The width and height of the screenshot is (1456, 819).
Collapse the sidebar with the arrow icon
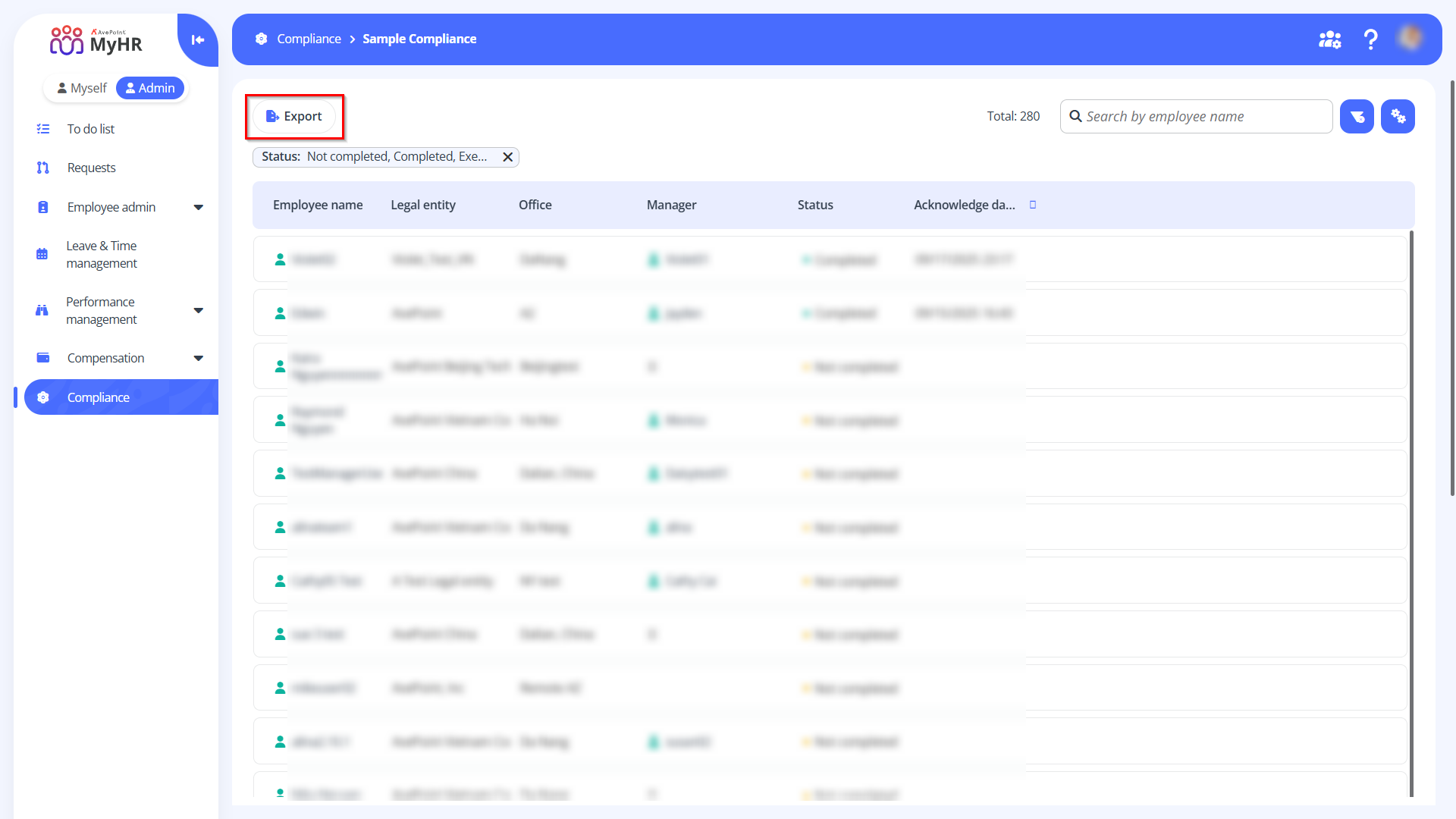click(198, 40)
